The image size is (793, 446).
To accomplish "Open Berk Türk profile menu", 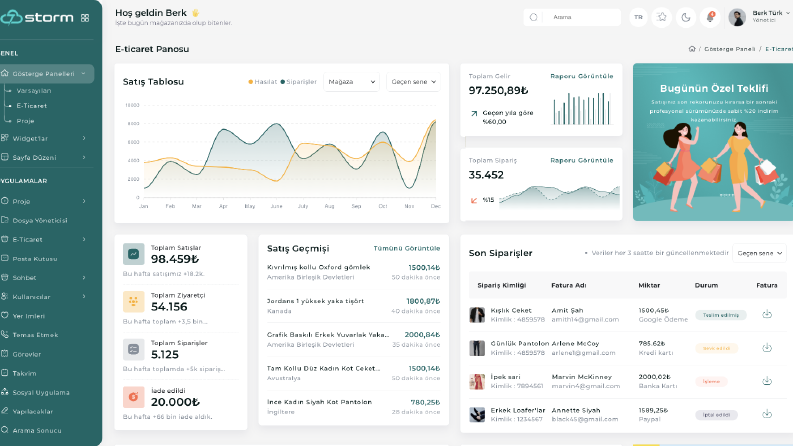I will 771,16.
